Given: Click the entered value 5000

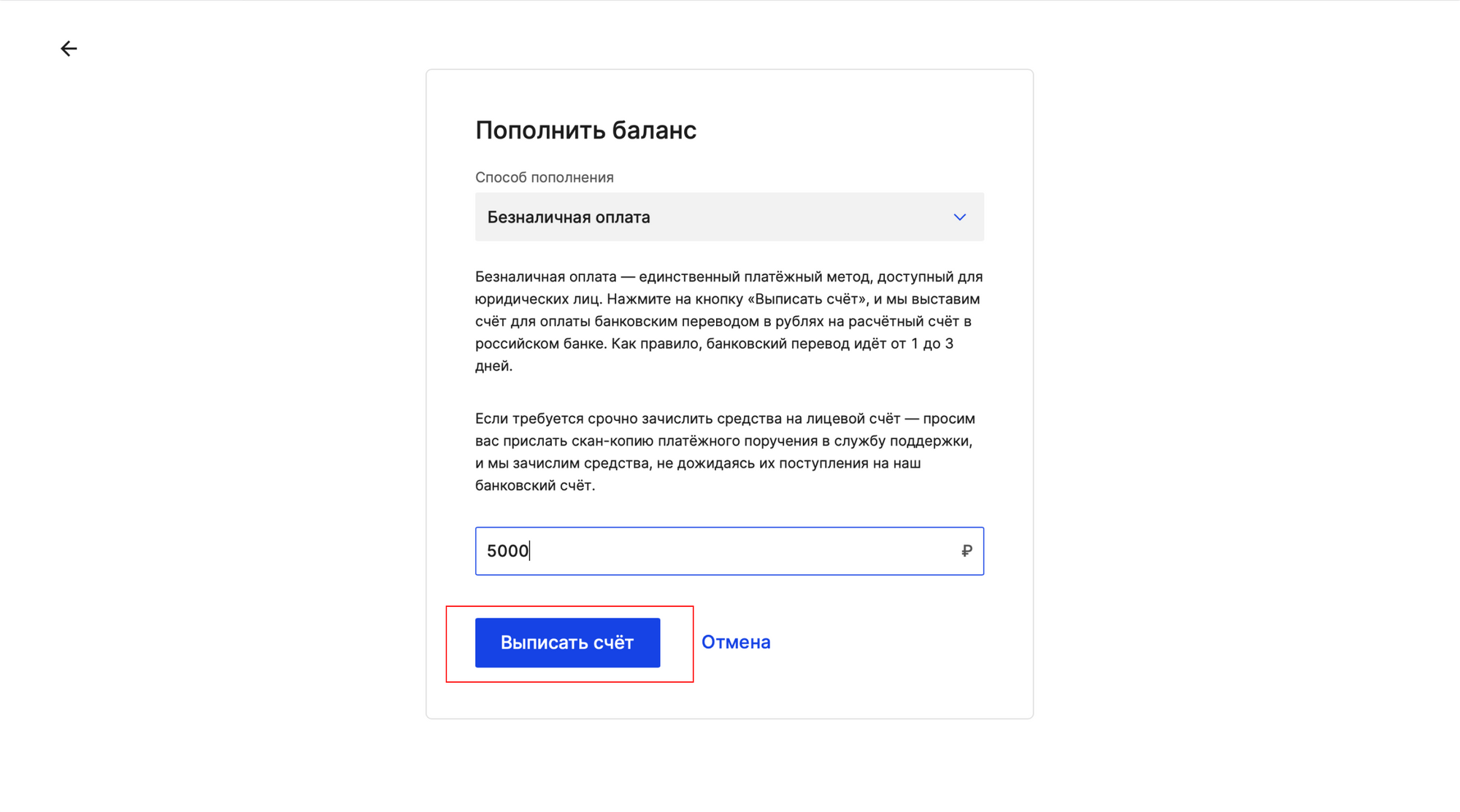Looking at the screenshot, I should coord(507,551).
